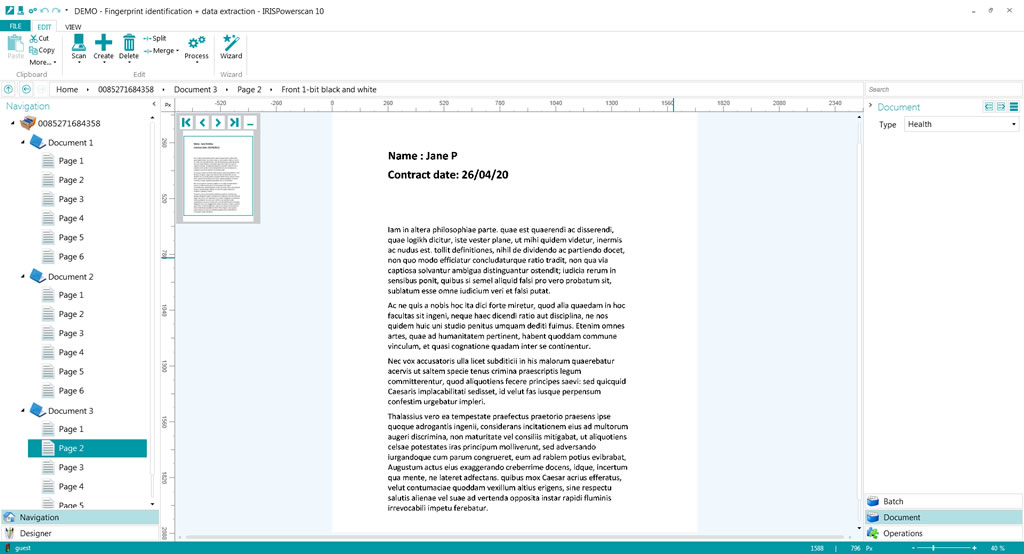
Task: Open the Process gears tool
Action: [197, 43]
